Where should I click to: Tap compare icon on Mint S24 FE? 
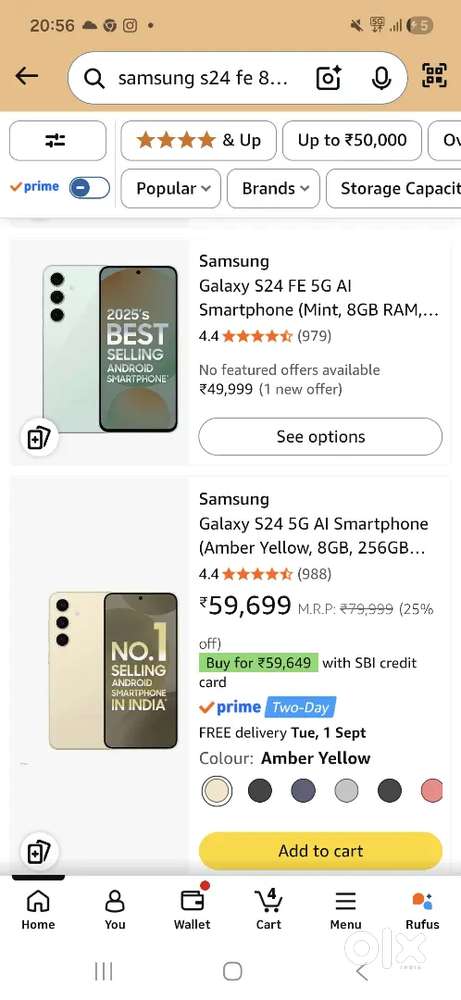pyautogui.click(x=40, y=438)
